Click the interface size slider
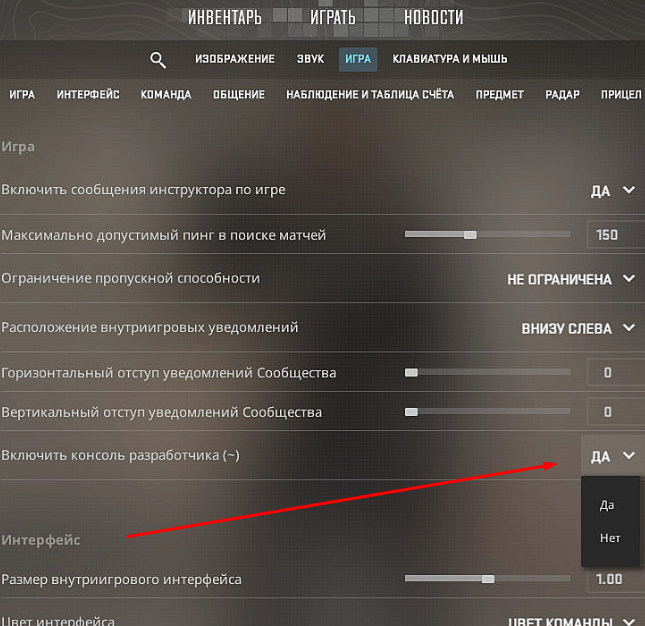This screenshot has height=626, width=645. coord(487,579)
